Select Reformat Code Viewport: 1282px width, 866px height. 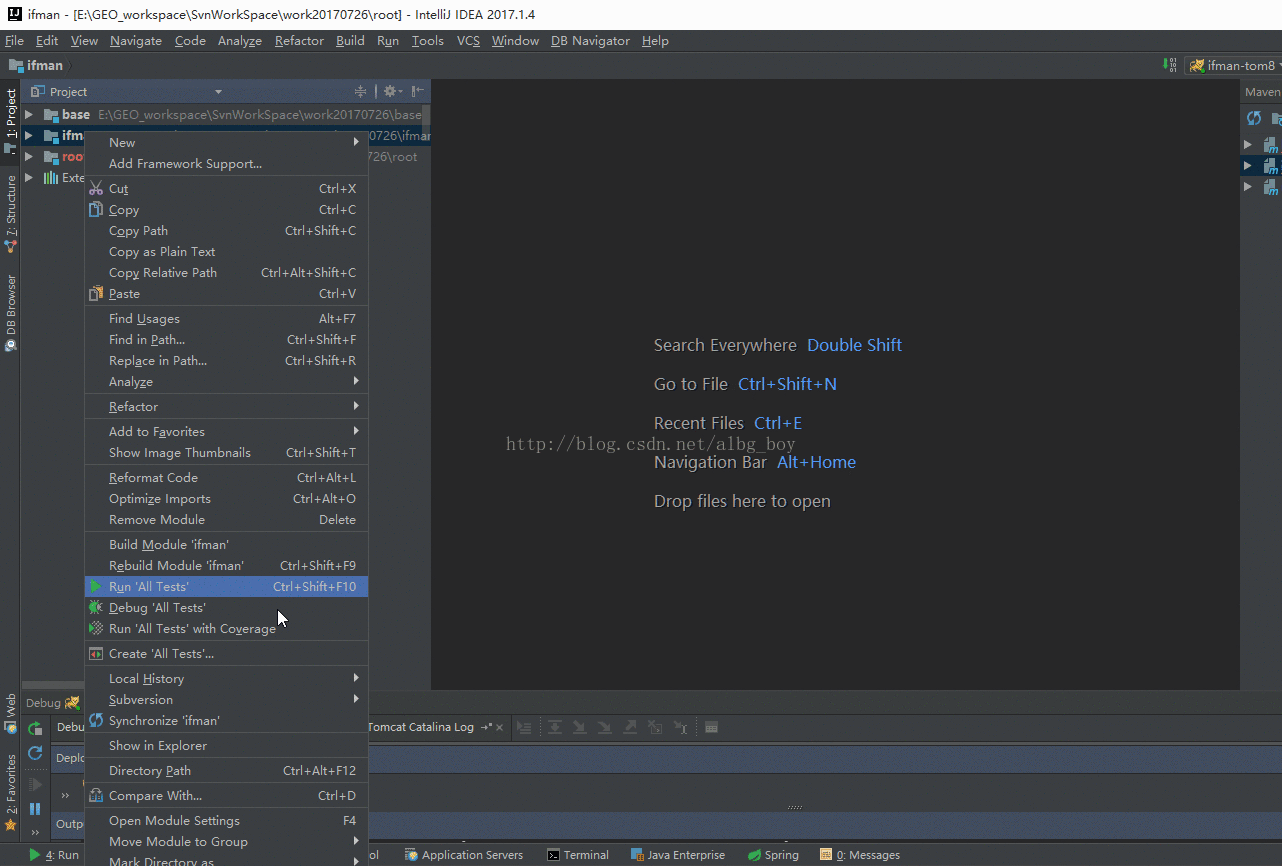coord(226,478)
